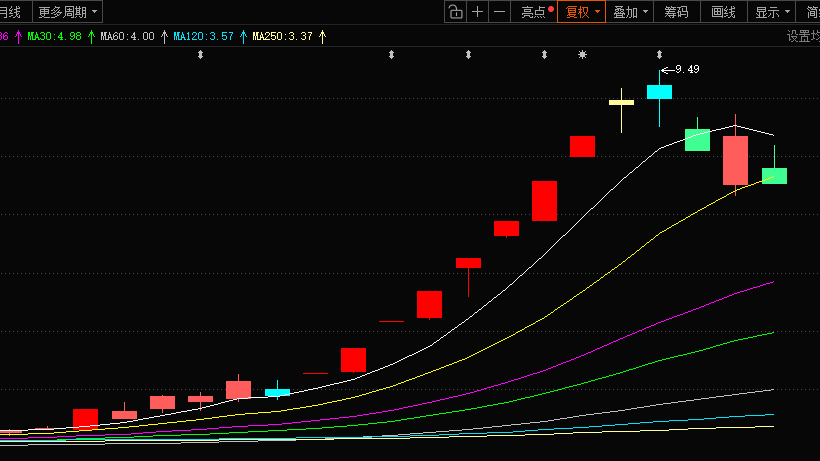820x461 pixels.
Task: Select the cyan candlestick at the 9.49 peak
Action: click(x=659, y=92)
